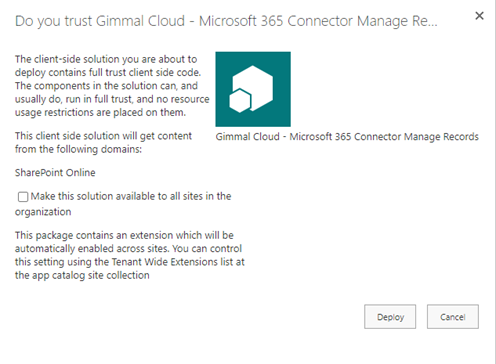
Task: Close the trust dialog with the X
Action: (479, 16)
